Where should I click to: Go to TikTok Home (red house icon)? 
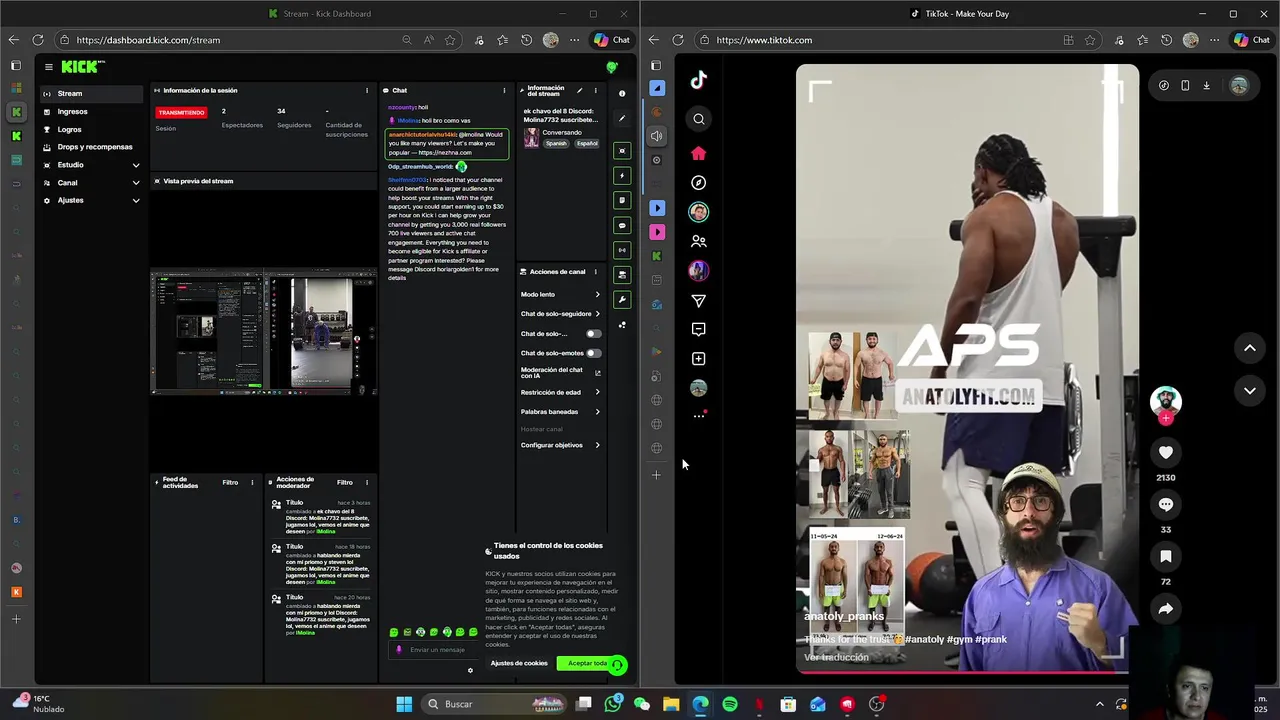point(699,153)
